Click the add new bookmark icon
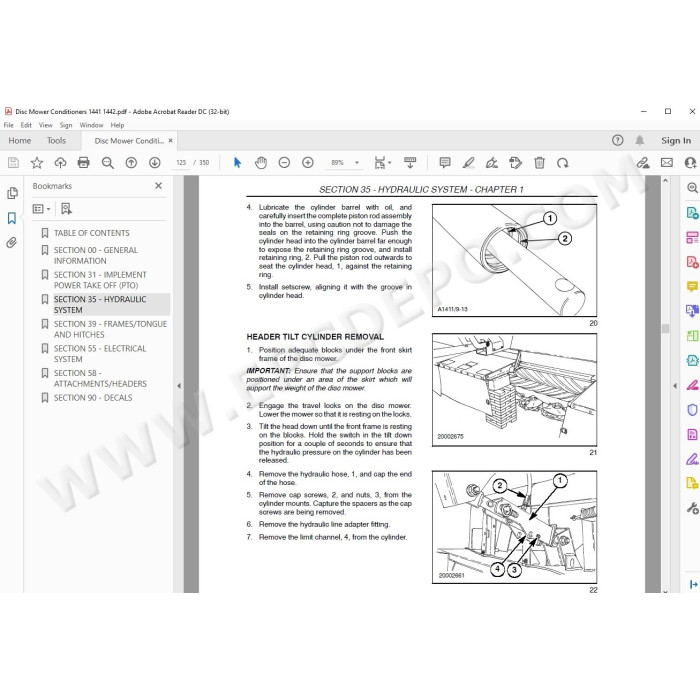The height and width of the screenshot is (700, 700). click(66, 208)
